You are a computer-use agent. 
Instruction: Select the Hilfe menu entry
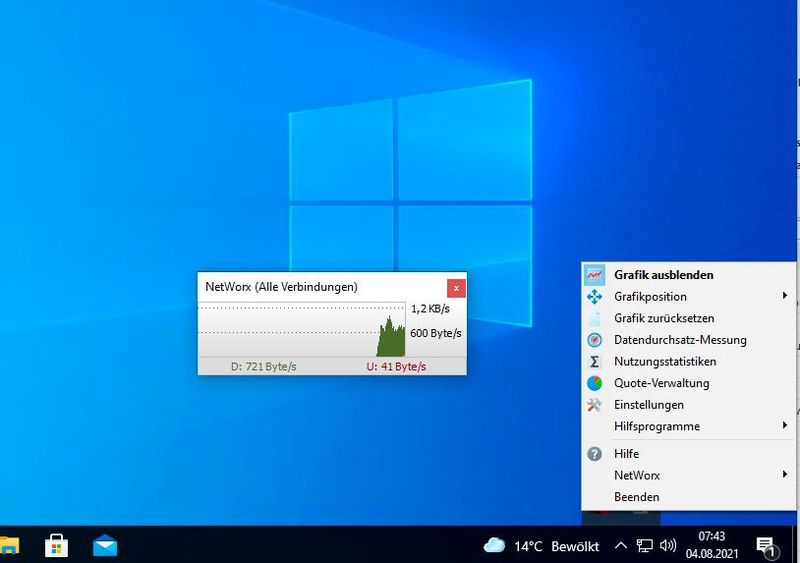click(688, 454)
